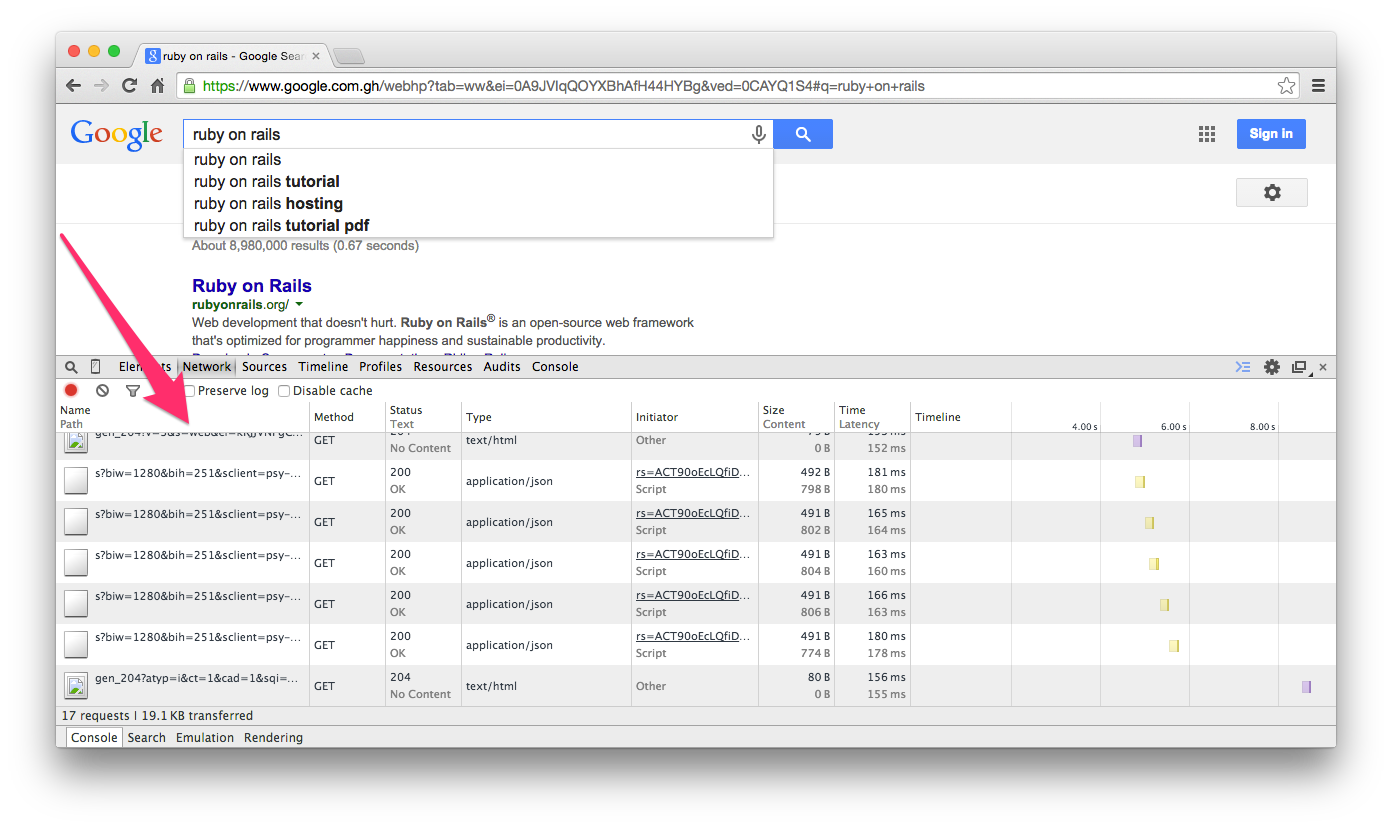The height and width of the screenshot is (828, 1392).
Task: Click the green lock security icon
Action: coord(190,86)
